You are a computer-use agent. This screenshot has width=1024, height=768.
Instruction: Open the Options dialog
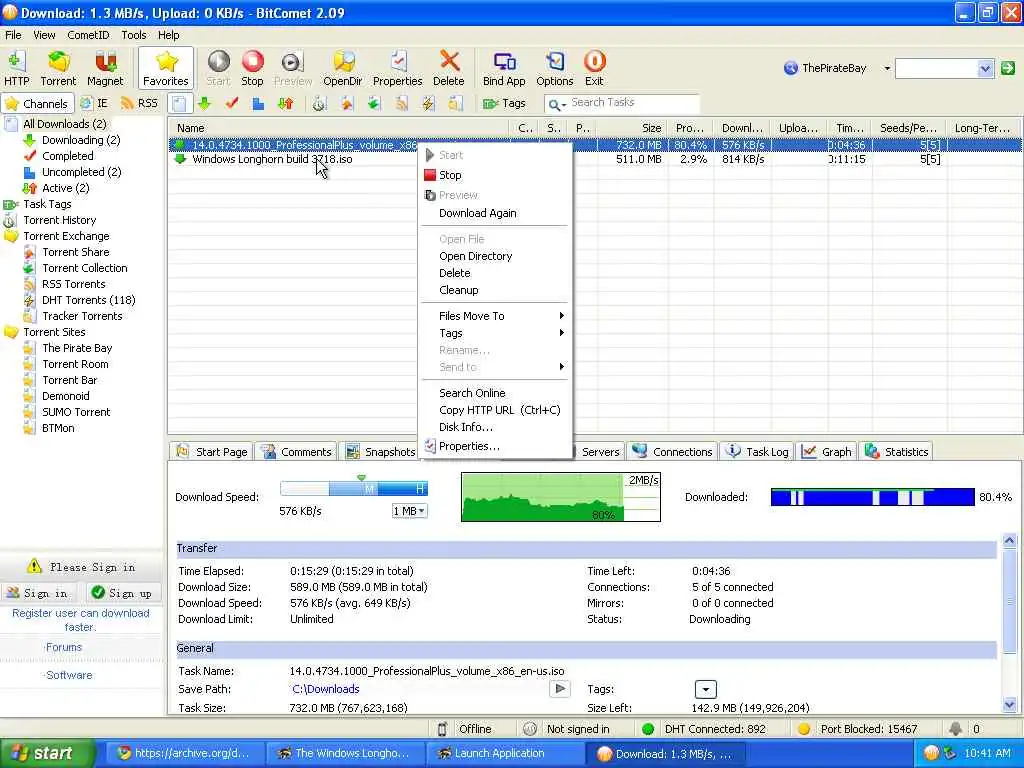click(554, 69)
